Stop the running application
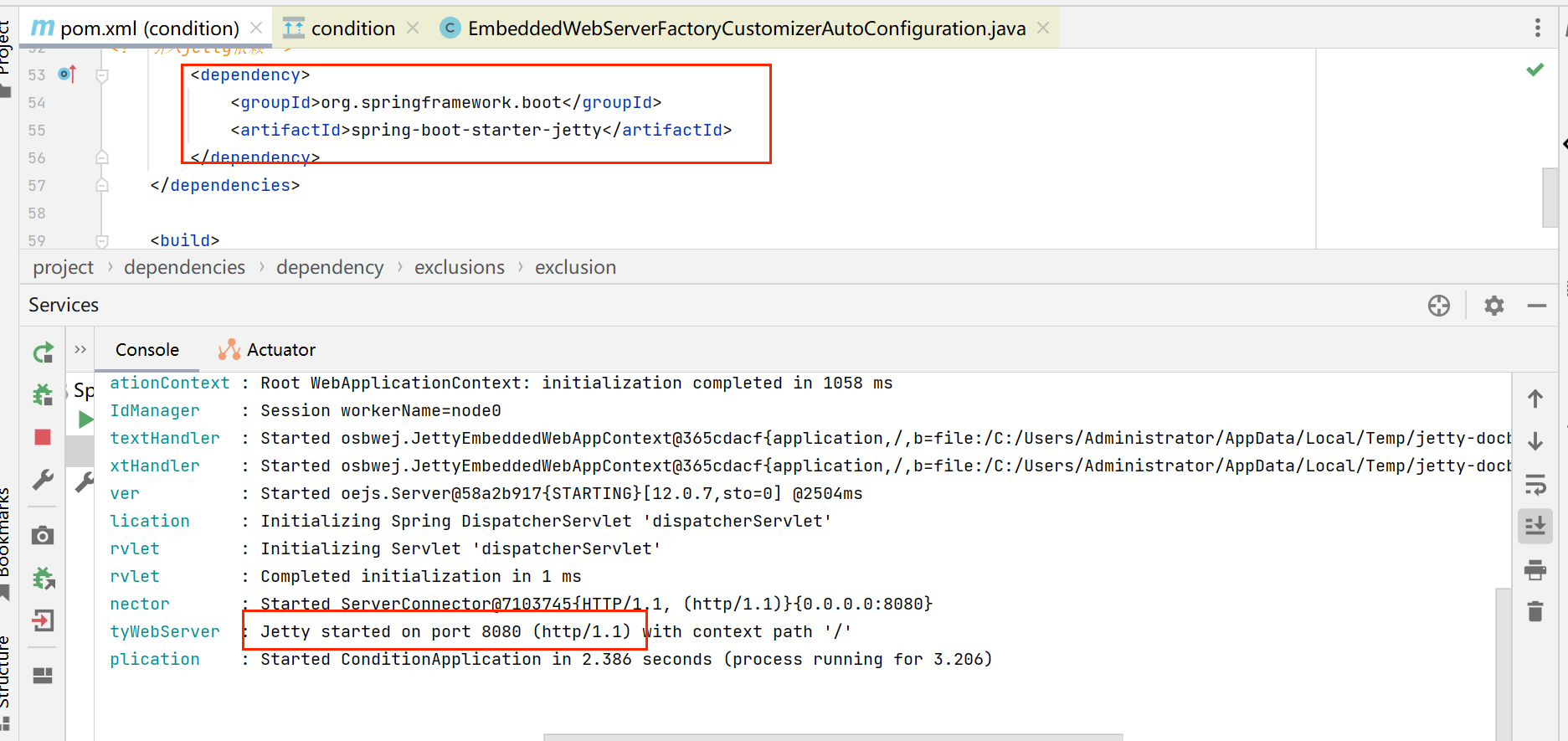The width and height of the screenshot is (1568, 741). 43,437
